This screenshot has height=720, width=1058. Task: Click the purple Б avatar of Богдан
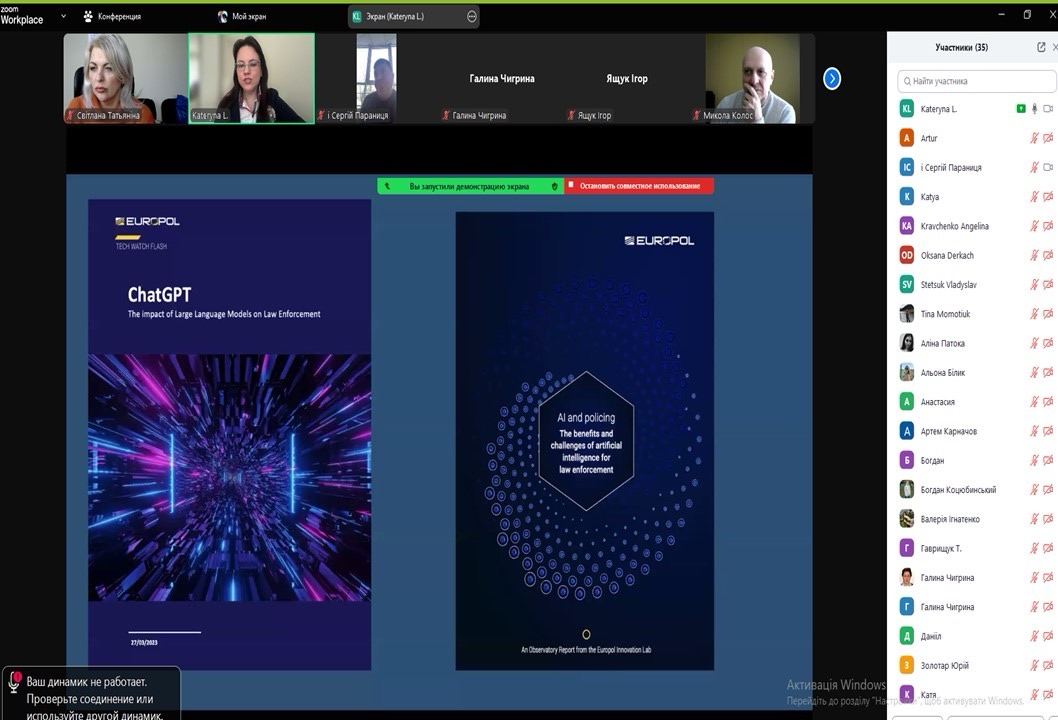coord(907,460)
